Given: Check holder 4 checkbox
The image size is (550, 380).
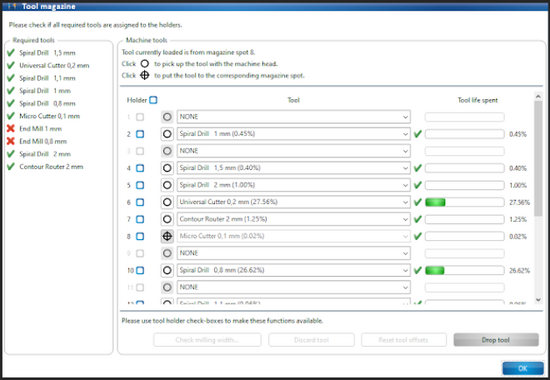Looking at the screenshot, I should [x=140, y=168].
